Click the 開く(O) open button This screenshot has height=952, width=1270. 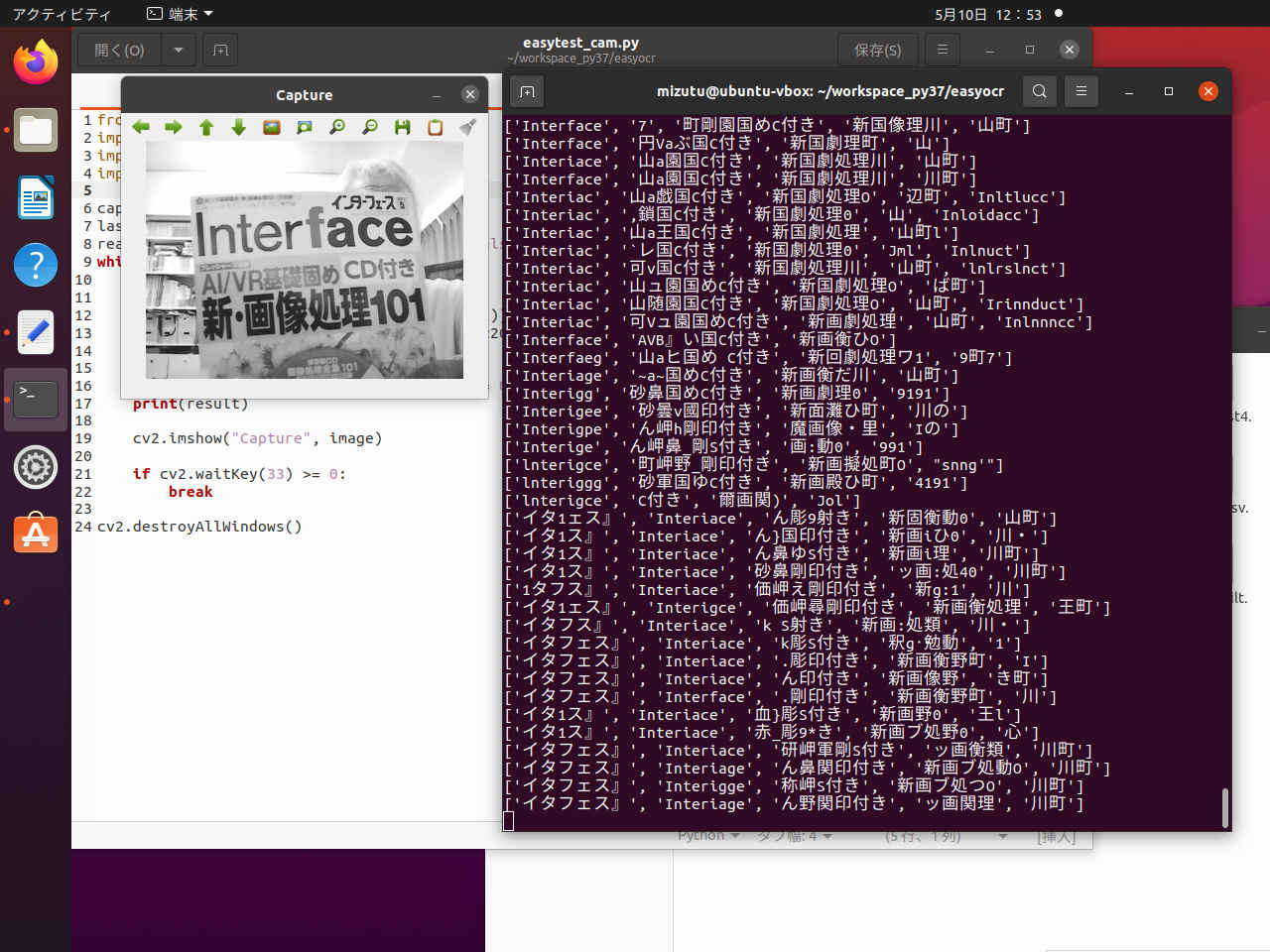pos(119,50)
